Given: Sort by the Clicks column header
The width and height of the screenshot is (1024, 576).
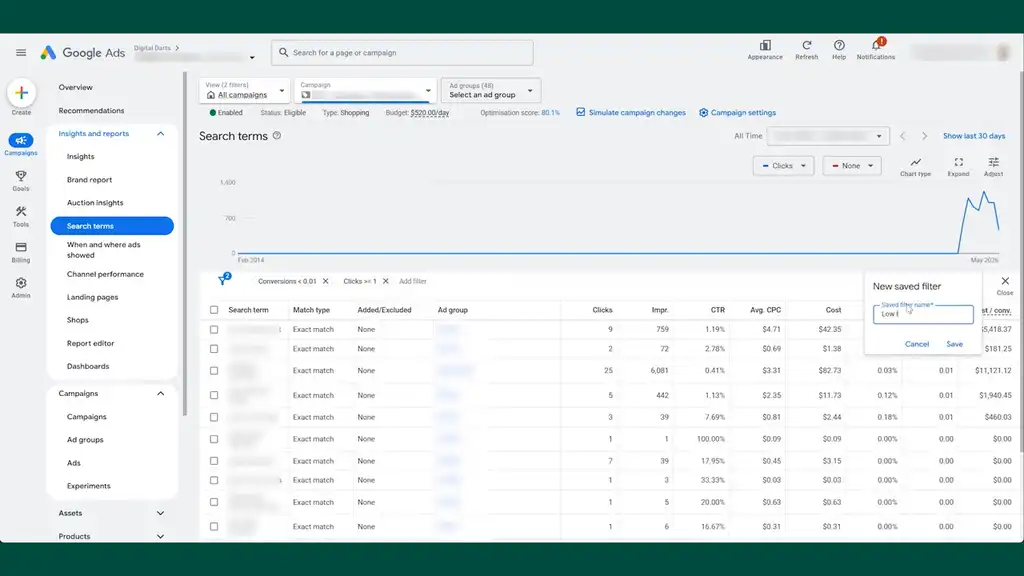Looking at the screenshot, I should (x=602, y=310).
